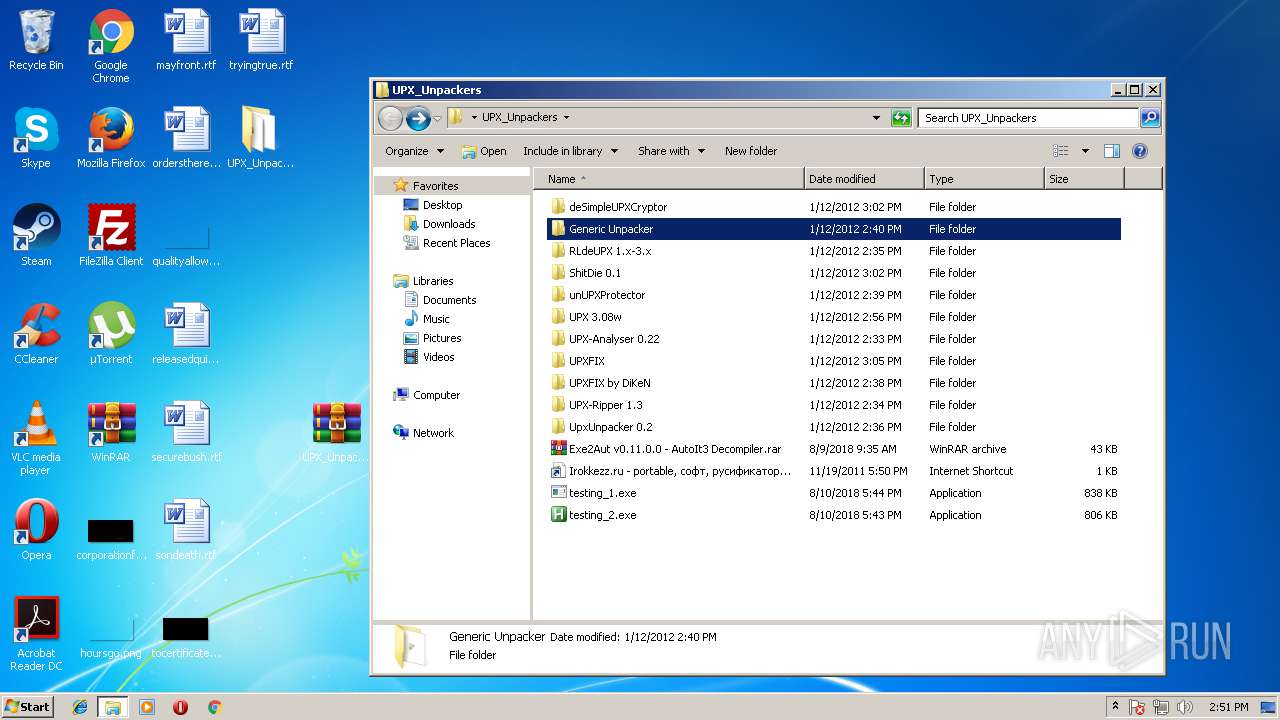This screenshot has width=1280, height=720.
Task: Refresh the UPX_Unpackers folder view
Action: (901, 118)
